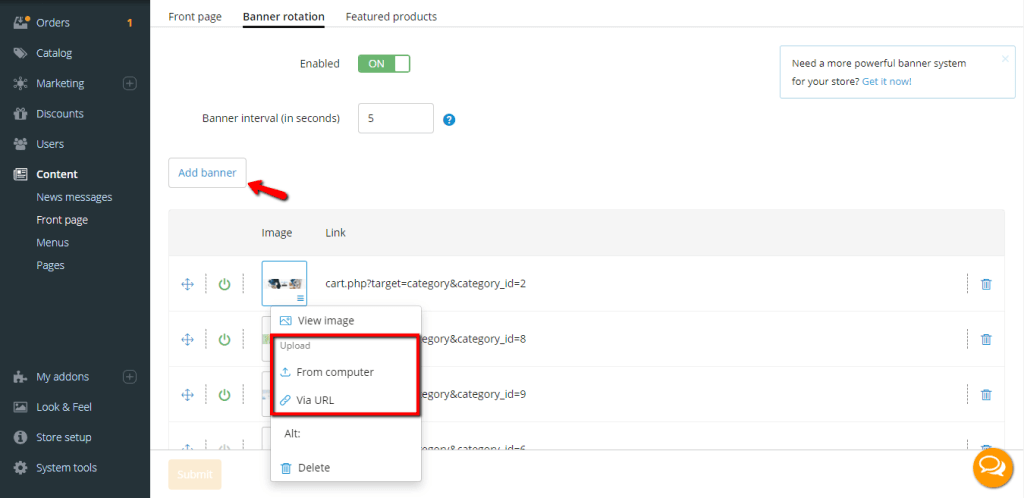Click the Link column header
The height and width of the screenshot is (498, 1024).
[336, 232]
